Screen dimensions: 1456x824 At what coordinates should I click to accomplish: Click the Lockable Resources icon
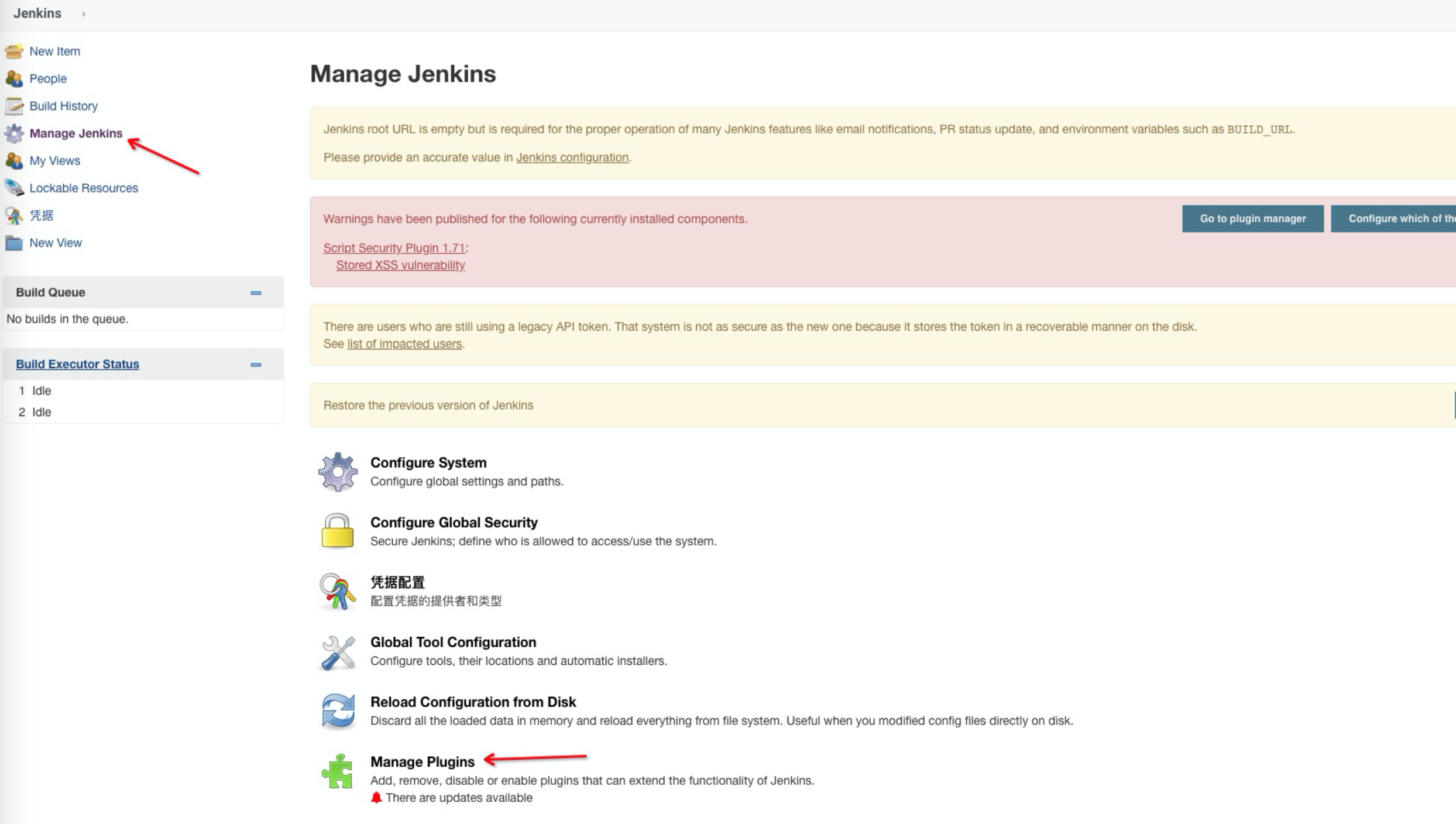point(14,188)
